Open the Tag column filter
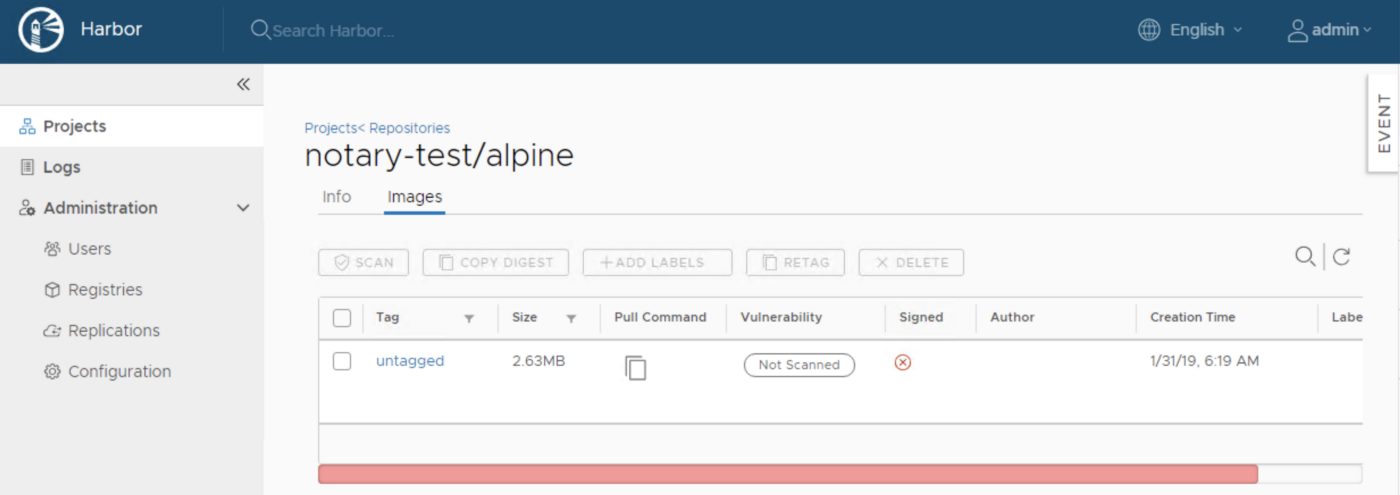Viewport: 1400px width, 495px height. (469, 319)
